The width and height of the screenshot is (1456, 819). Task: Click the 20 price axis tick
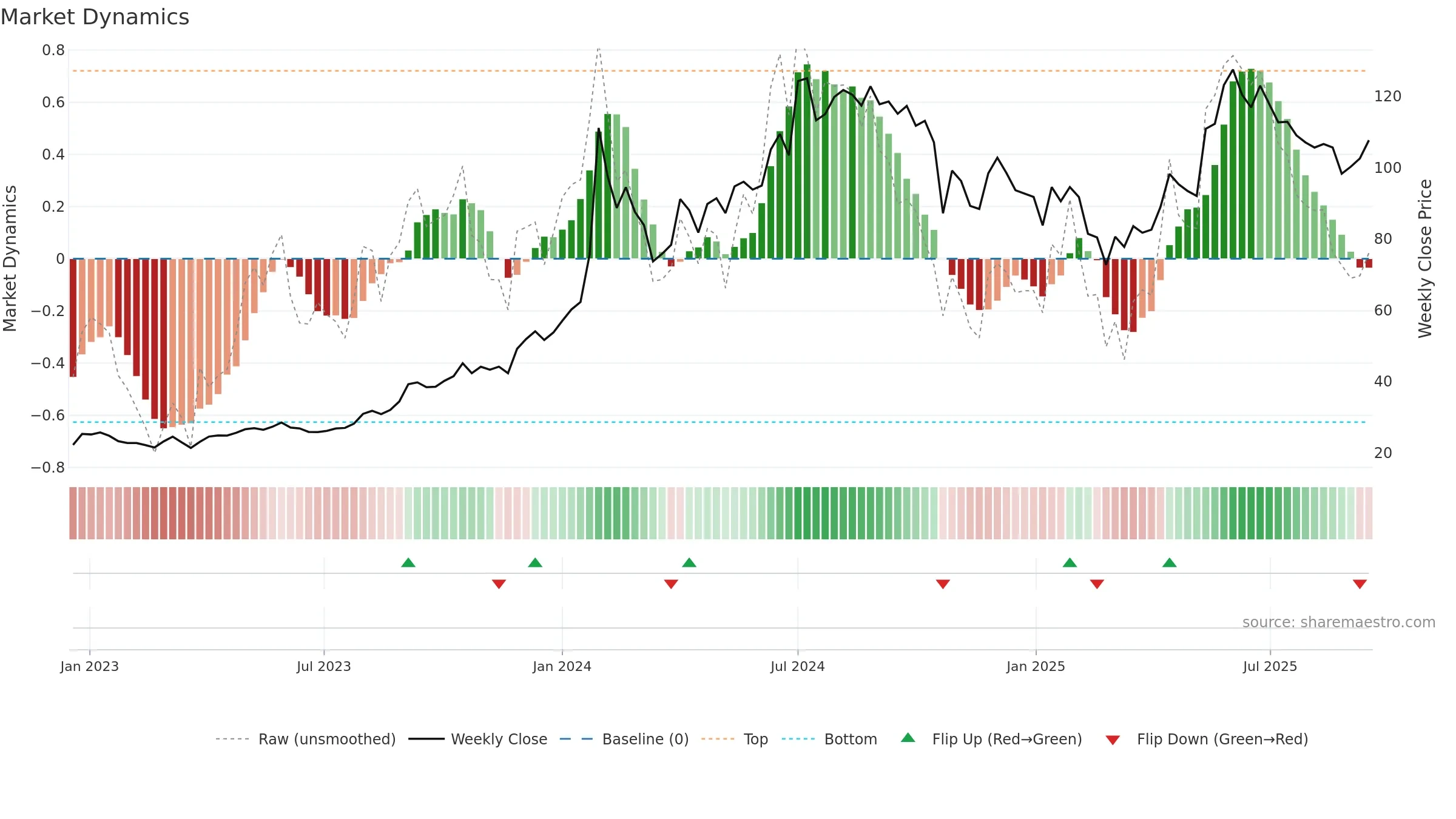[1383, 453]
